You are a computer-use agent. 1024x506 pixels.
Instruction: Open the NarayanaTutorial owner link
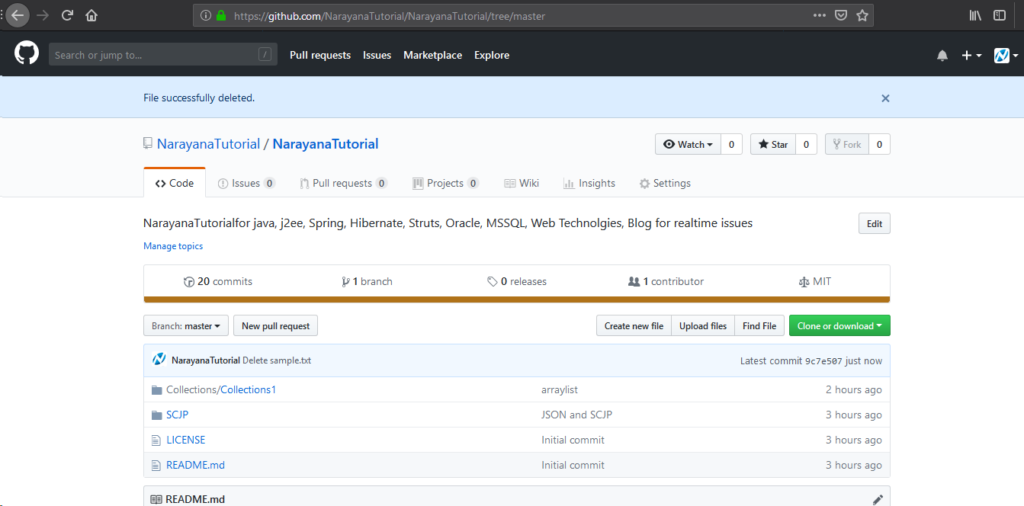point(208,144)
